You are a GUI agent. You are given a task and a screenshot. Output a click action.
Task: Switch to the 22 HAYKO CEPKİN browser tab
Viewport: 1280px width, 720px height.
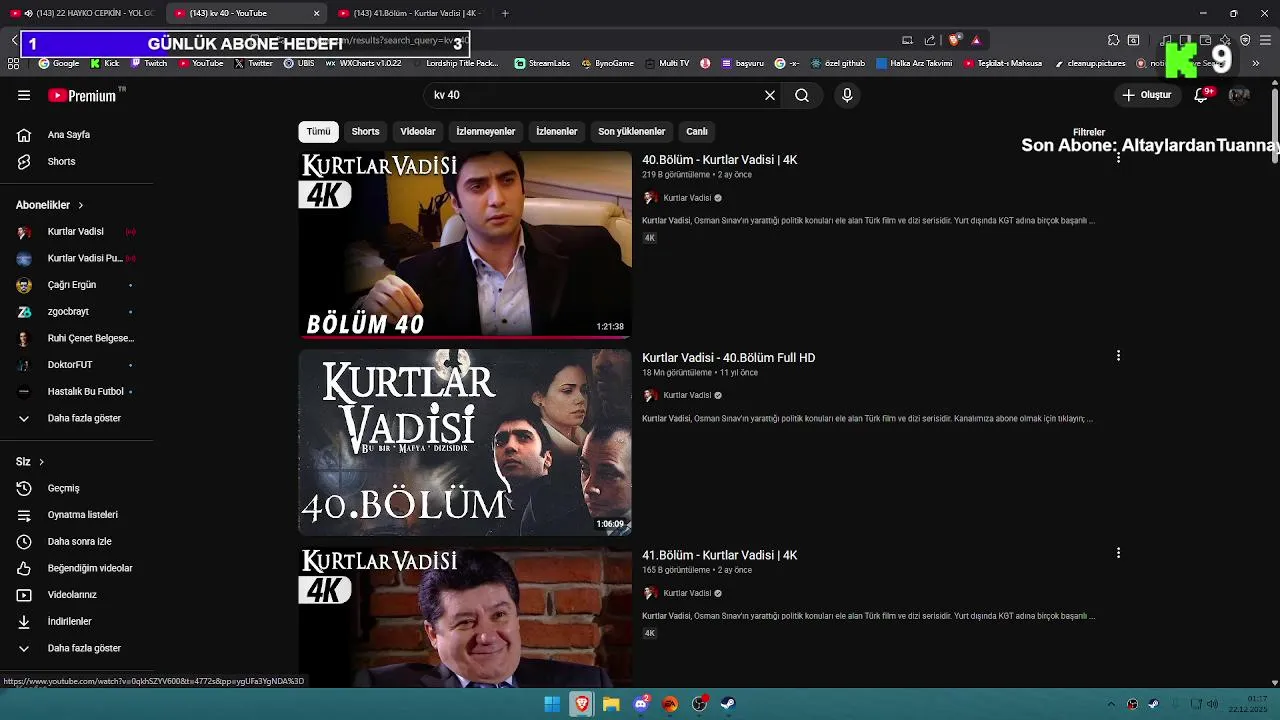(x=82, y=13)
